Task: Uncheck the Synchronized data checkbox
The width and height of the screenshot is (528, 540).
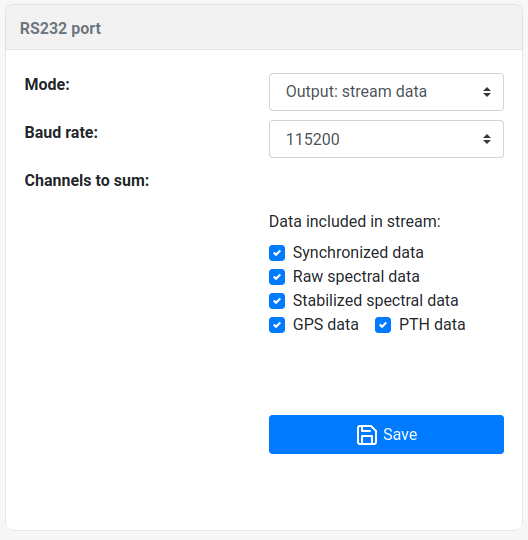Action: pos(277,253)
